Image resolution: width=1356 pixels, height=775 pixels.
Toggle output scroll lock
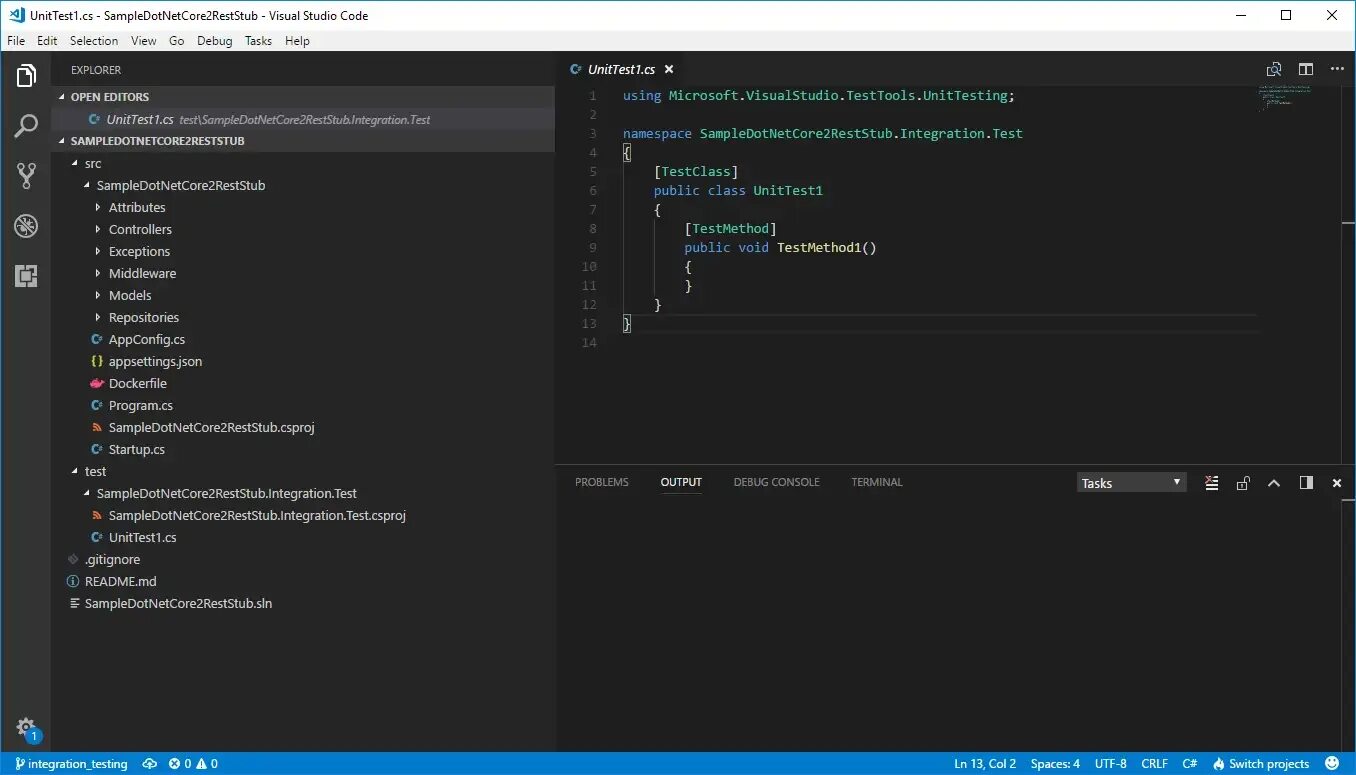pos(1243,483)
